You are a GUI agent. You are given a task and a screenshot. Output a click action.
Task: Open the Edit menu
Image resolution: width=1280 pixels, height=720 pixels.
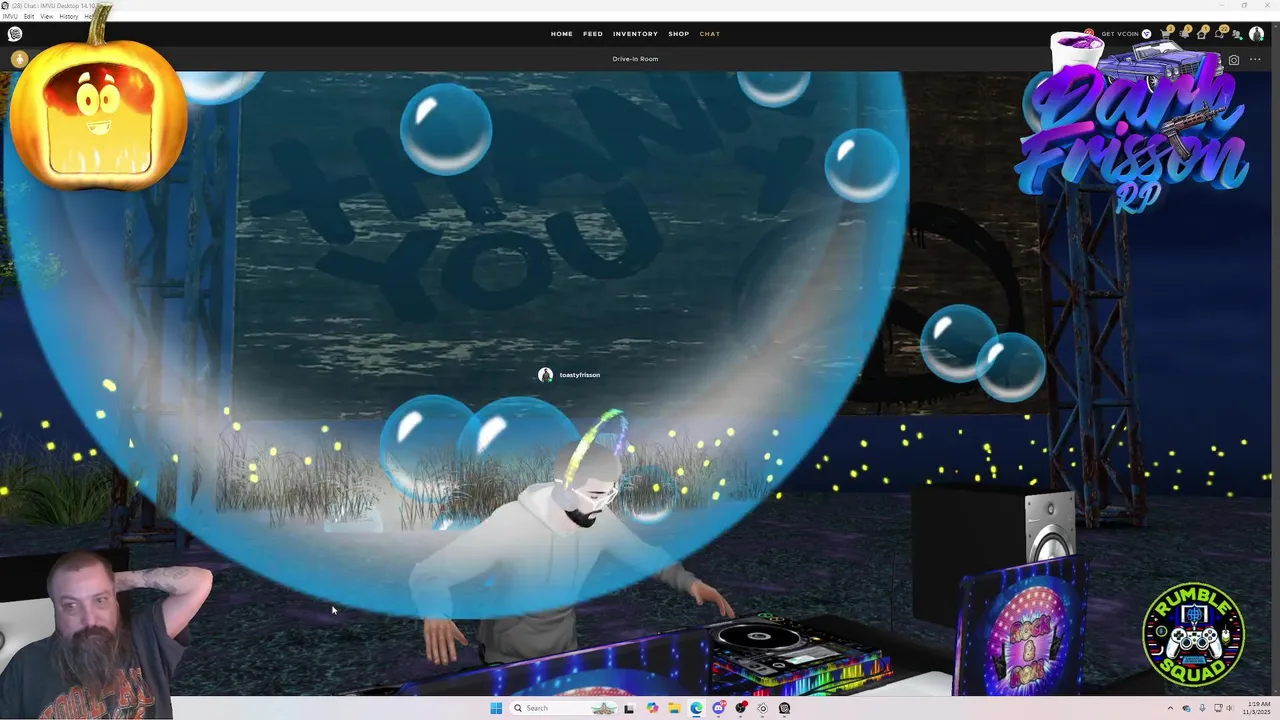pyautogui.click(x=29, y=17)
